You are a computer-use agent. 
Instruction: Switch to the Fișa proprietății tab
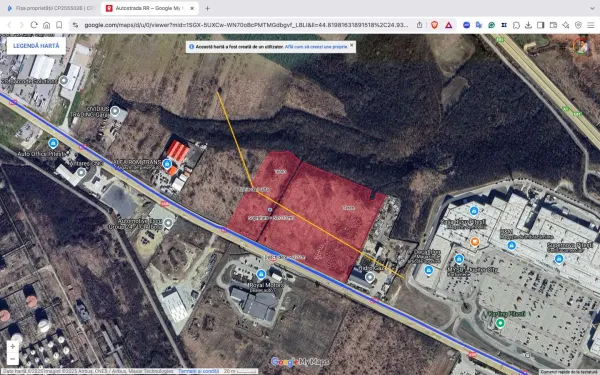(x=51, y=8)
